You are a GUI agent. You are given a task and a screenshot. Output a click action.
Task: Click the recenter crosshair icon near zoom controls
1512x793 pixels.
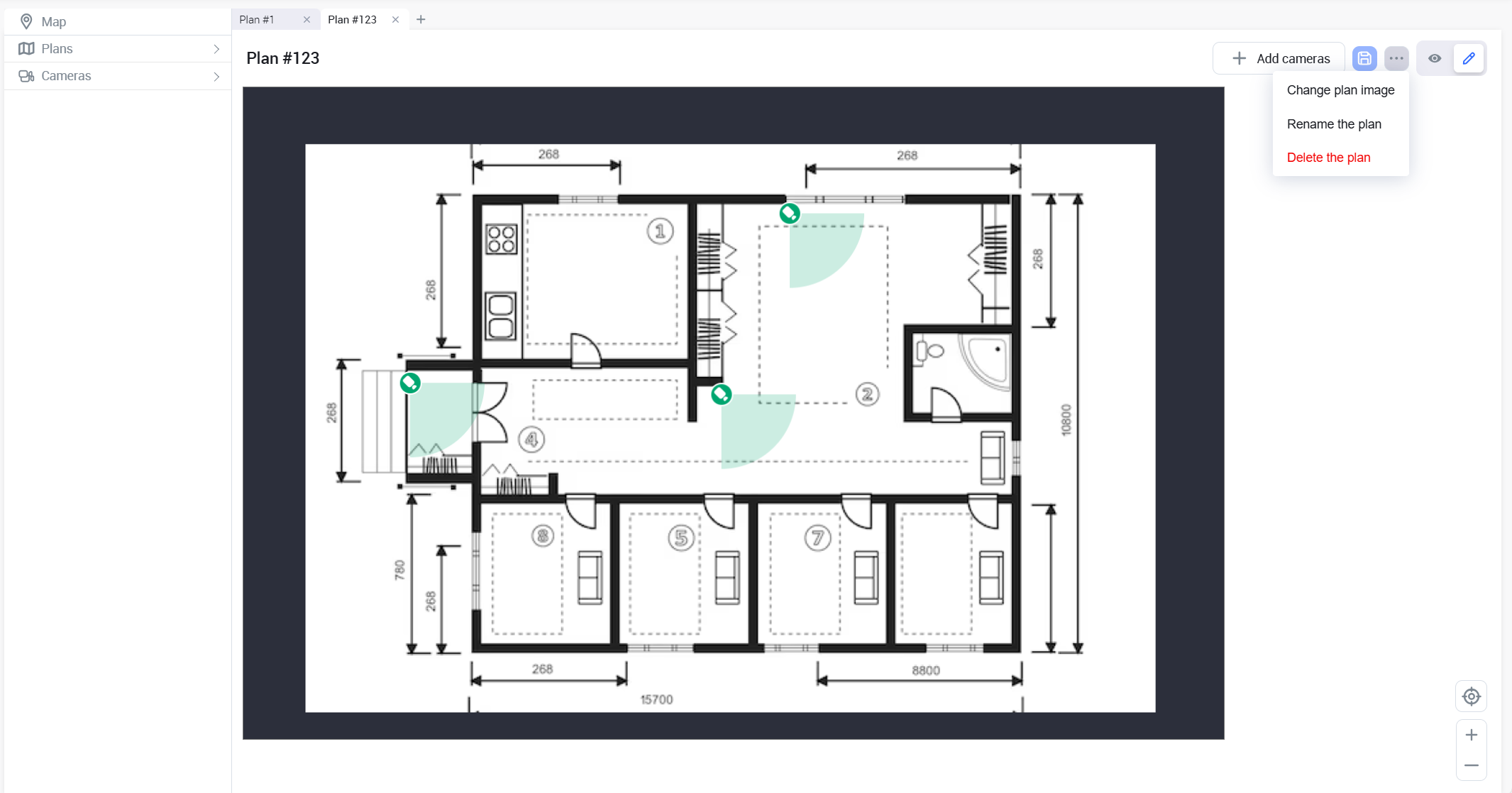pyautogui.click(x=1471, y=696)
